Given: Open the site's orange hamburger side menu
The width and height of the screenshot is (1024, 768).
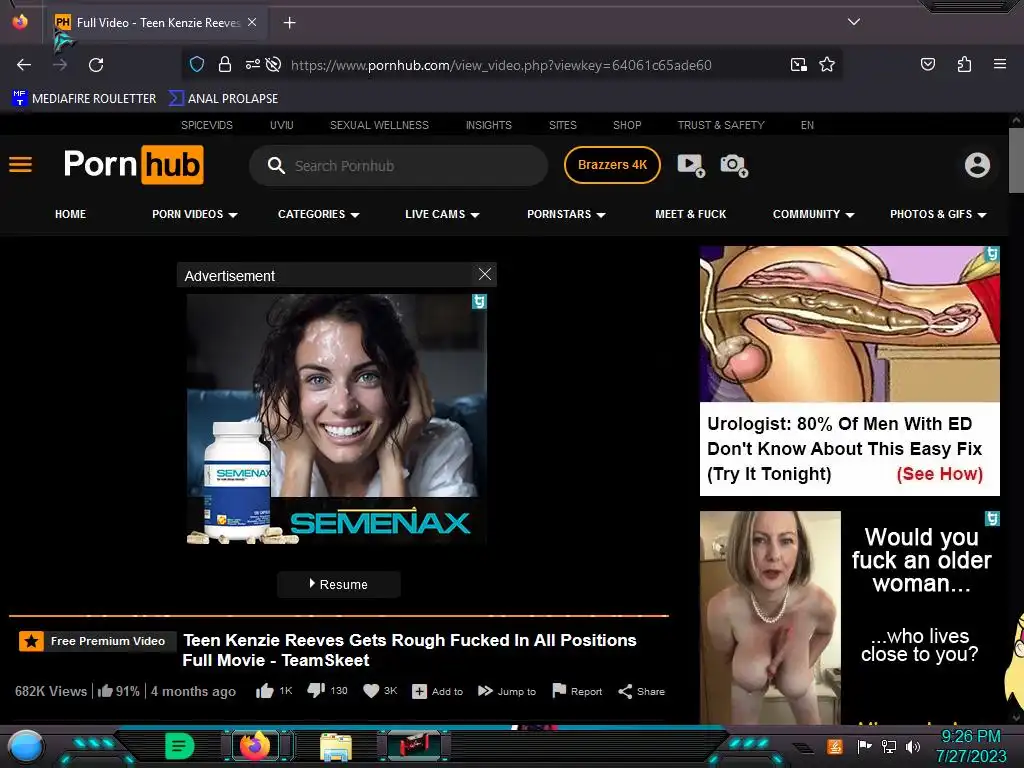Looking at the screenshot, I should click(20, 165).
